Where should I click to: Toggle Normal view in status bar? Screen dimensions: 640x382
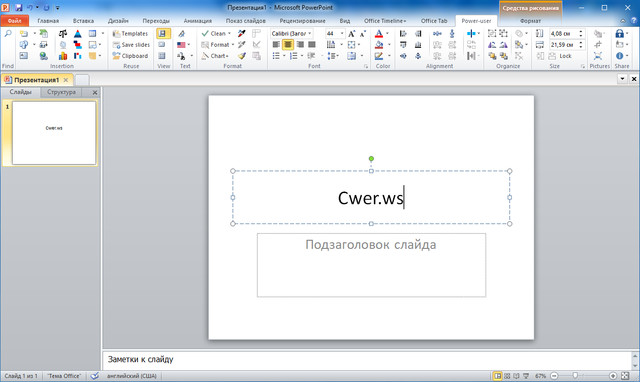498,376
